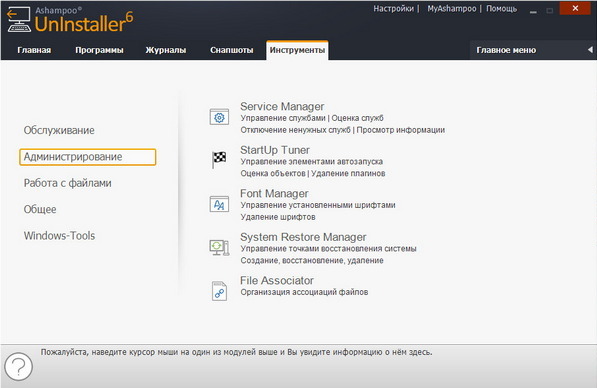
Task: Click 'Управление установленными шрифтами' text
Action: 318,205
